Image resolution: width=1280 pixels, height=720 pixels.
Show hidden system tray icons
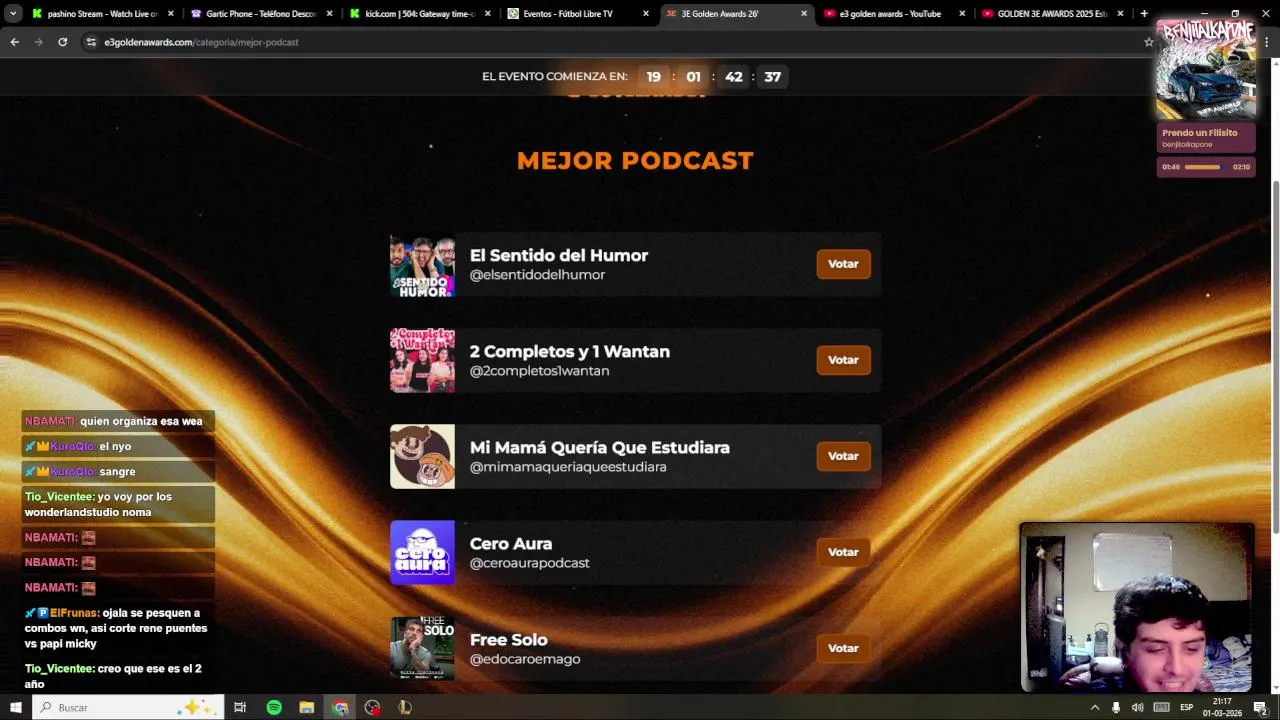tap(1095, 707)
